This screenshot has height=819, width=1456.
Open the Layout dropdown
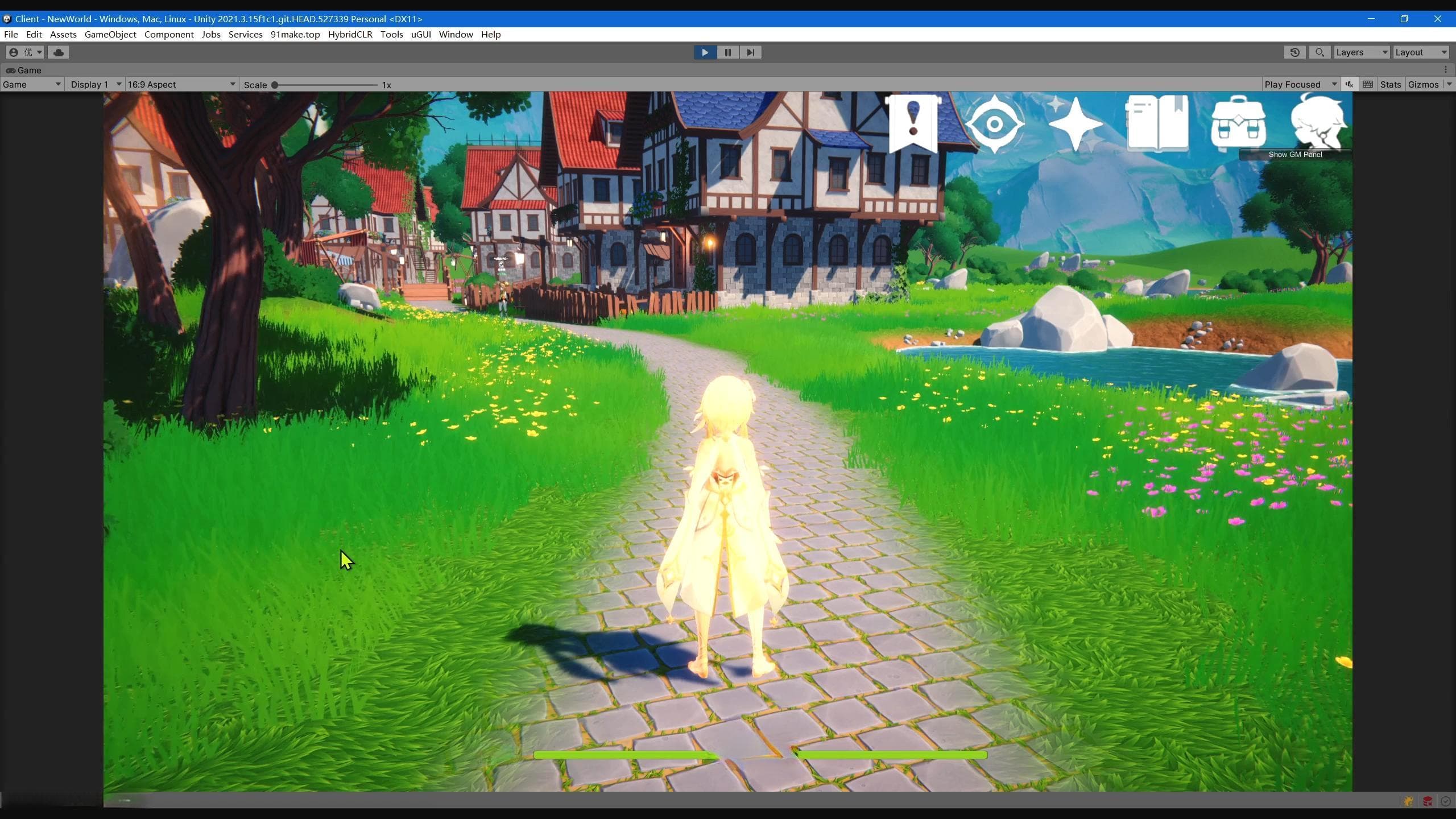[x=1421, y=52]
